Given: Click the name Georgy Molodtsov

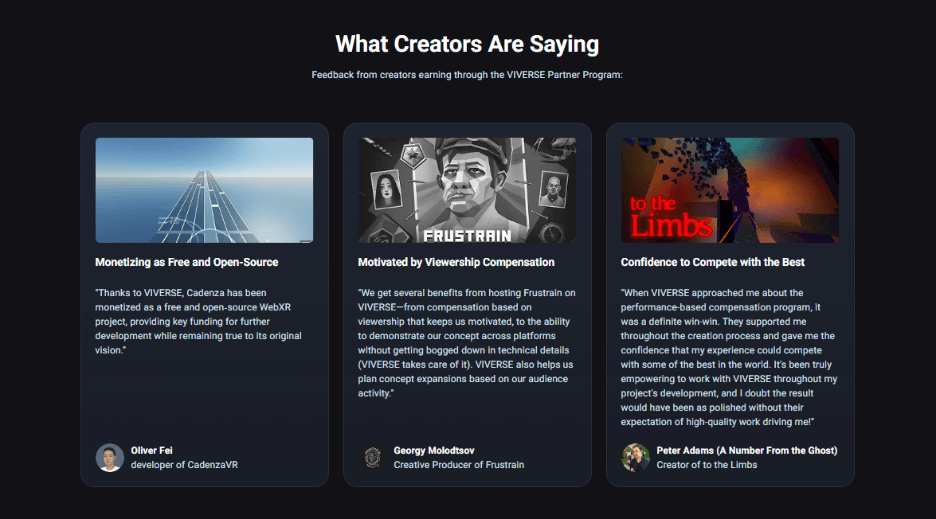Looking at the screenshot, I should tap(434, 450).
